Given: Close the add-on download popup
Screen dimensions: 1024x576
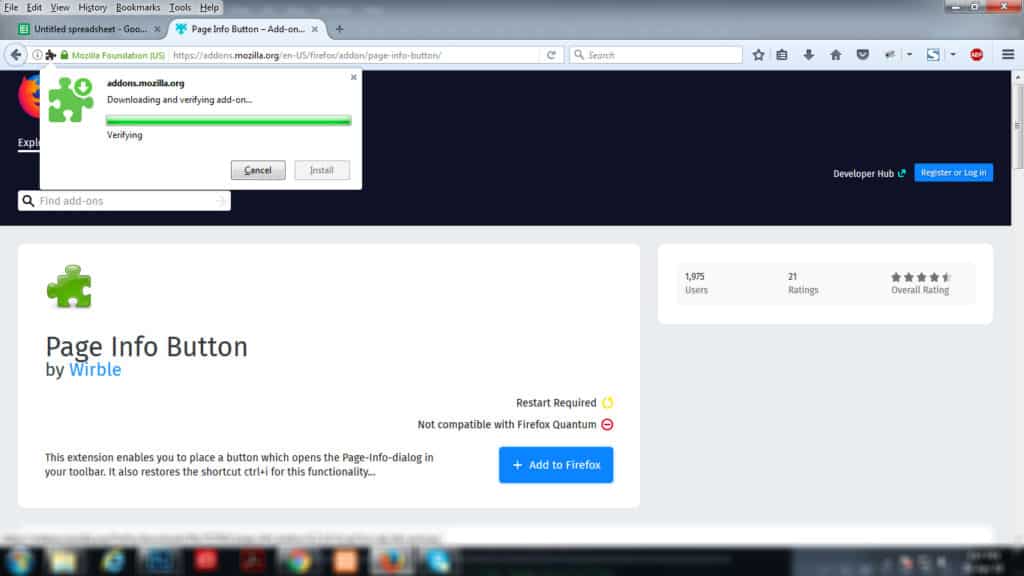Looking at the screenshot, I should pos(353,77).
